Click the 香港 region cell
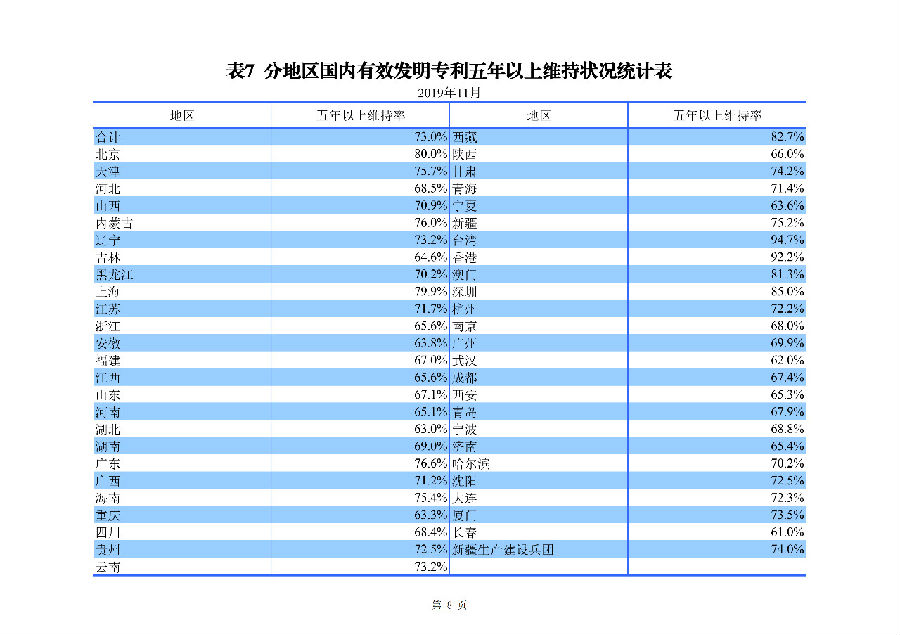Image resolution: width=900 pixels, height=635 pixels. tap(464, 257)
